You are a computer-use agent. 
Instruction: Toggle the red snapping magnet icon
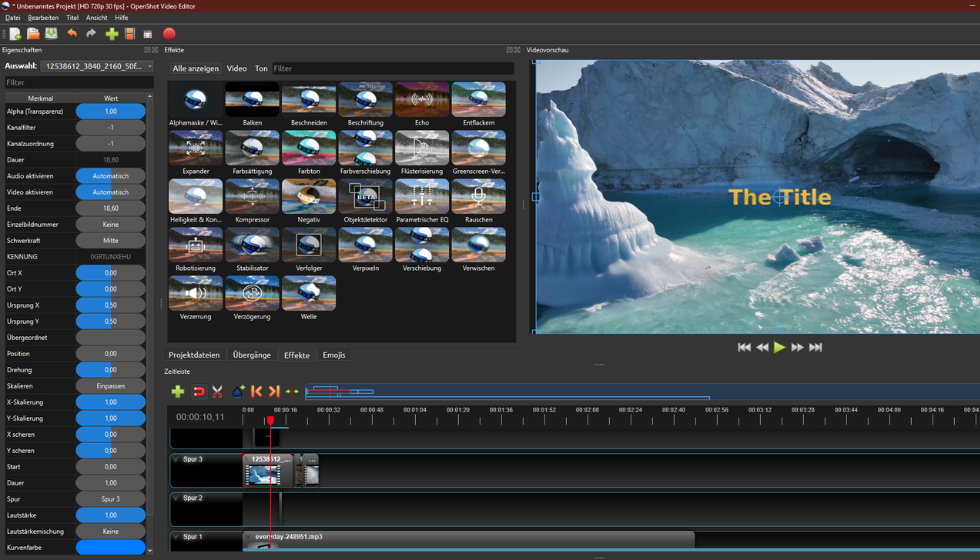pyautogui.click(x=198, y=391)
